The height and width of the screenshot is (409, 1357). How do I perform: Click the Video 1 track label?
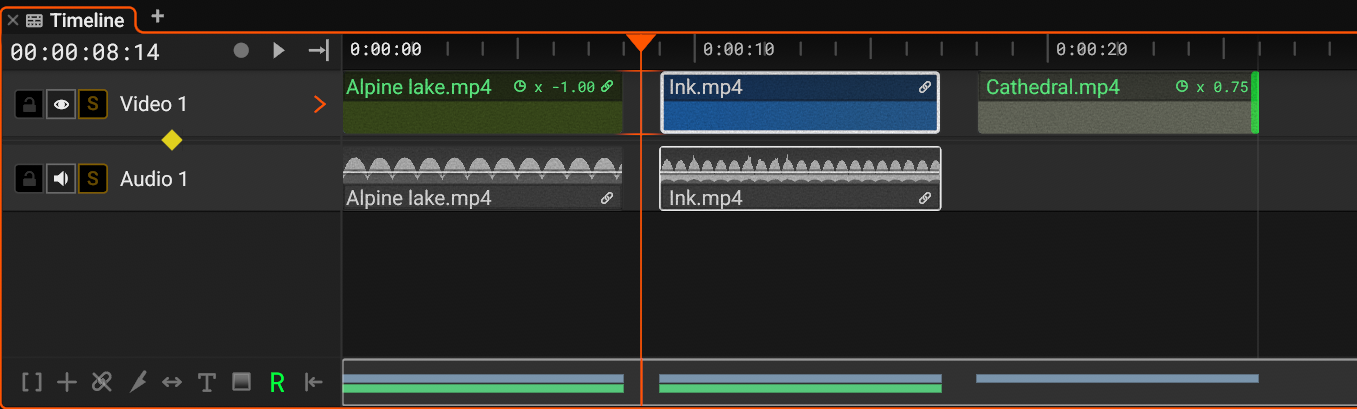153,104
